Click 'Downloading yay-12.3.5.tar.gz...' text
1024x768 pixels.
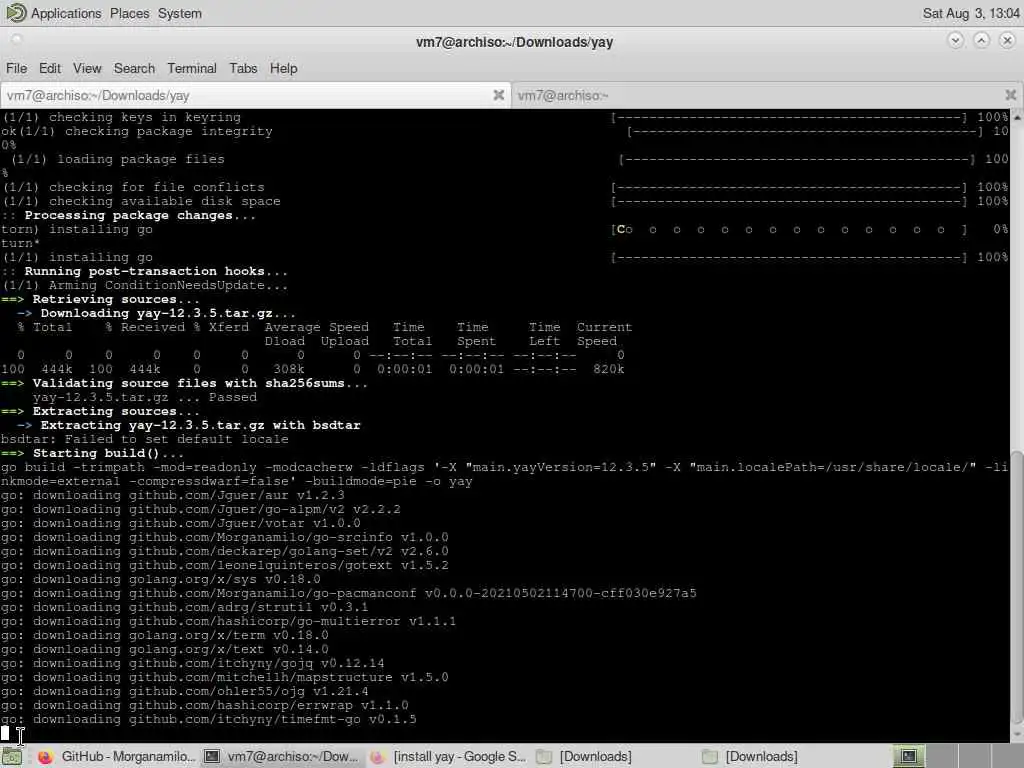point(168,313)
